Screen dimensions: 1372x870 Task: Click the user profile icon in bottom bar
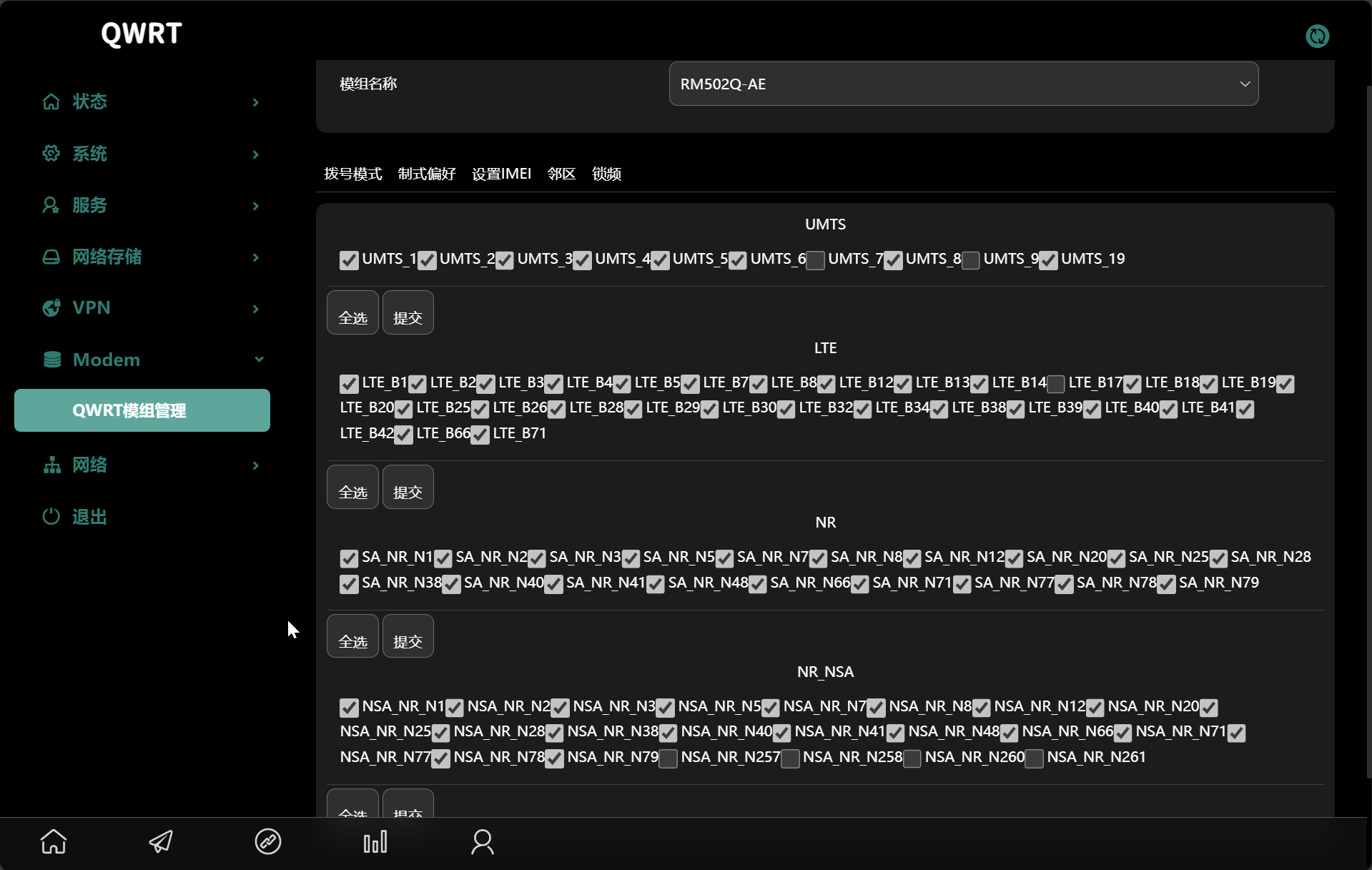483,841
